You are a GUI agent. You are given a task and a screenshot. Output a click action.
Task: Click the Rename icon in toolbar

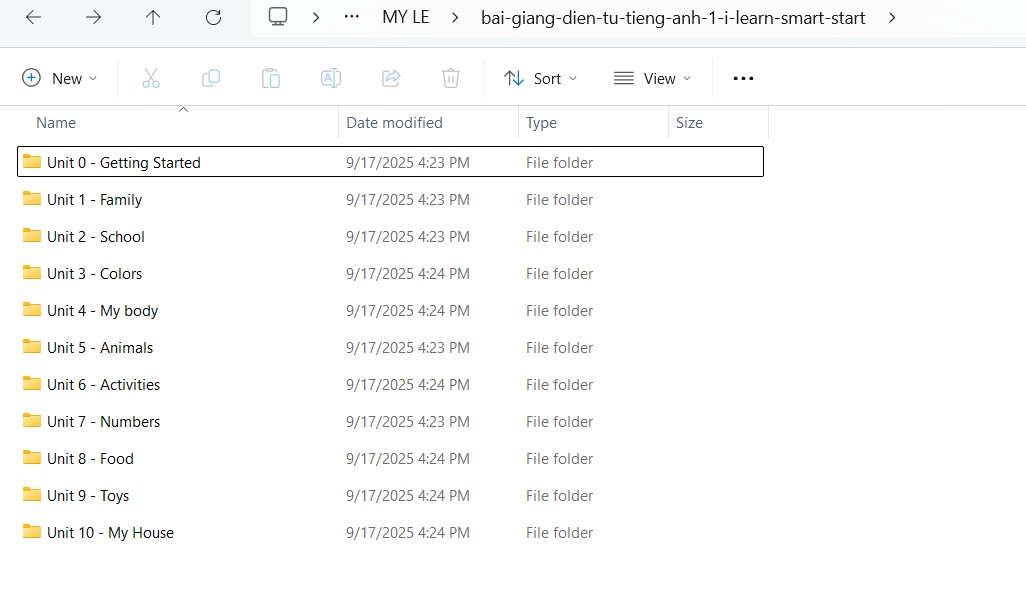click(331, 78)
